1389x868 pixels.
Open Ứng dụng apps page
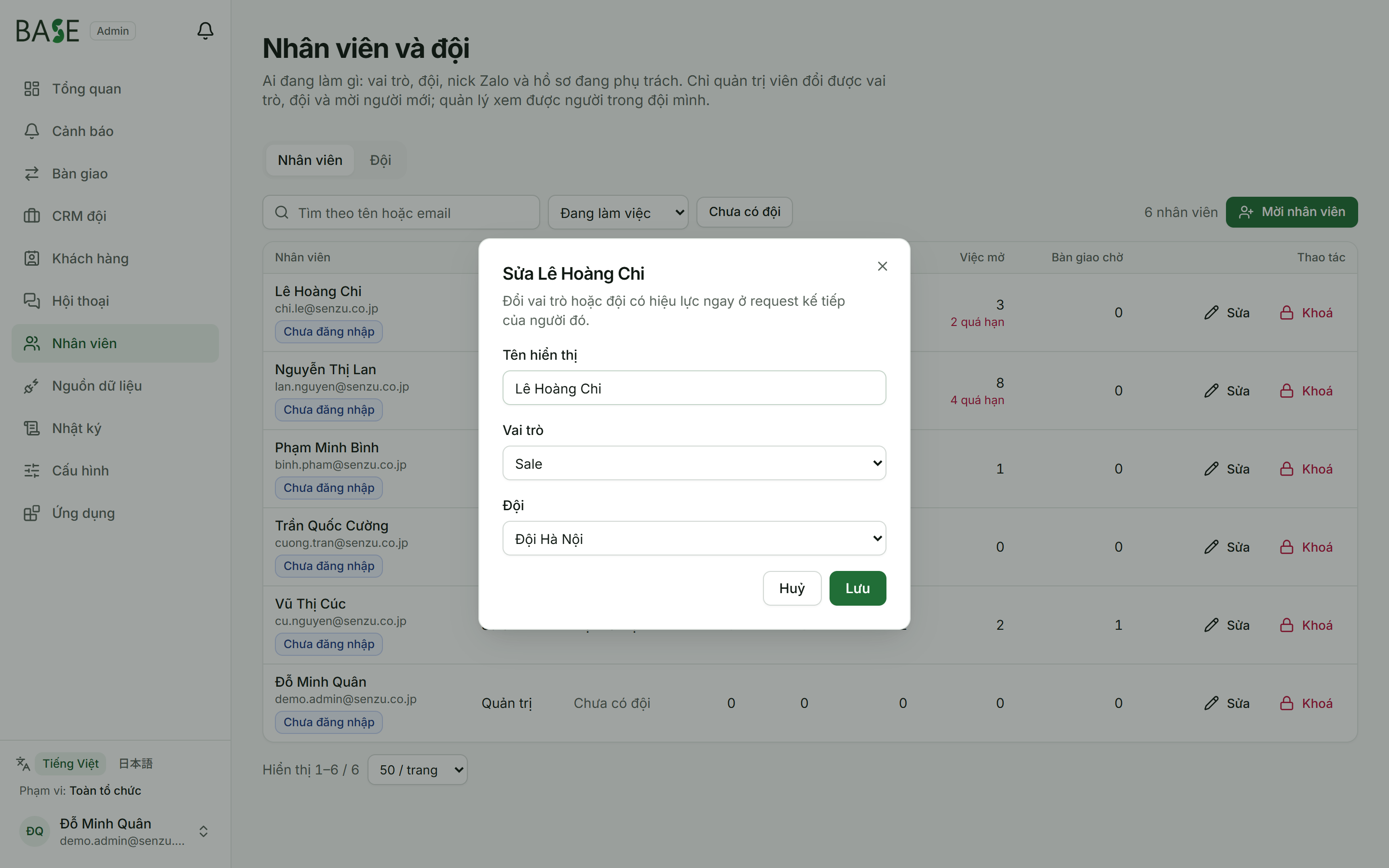tap(115, 513)
